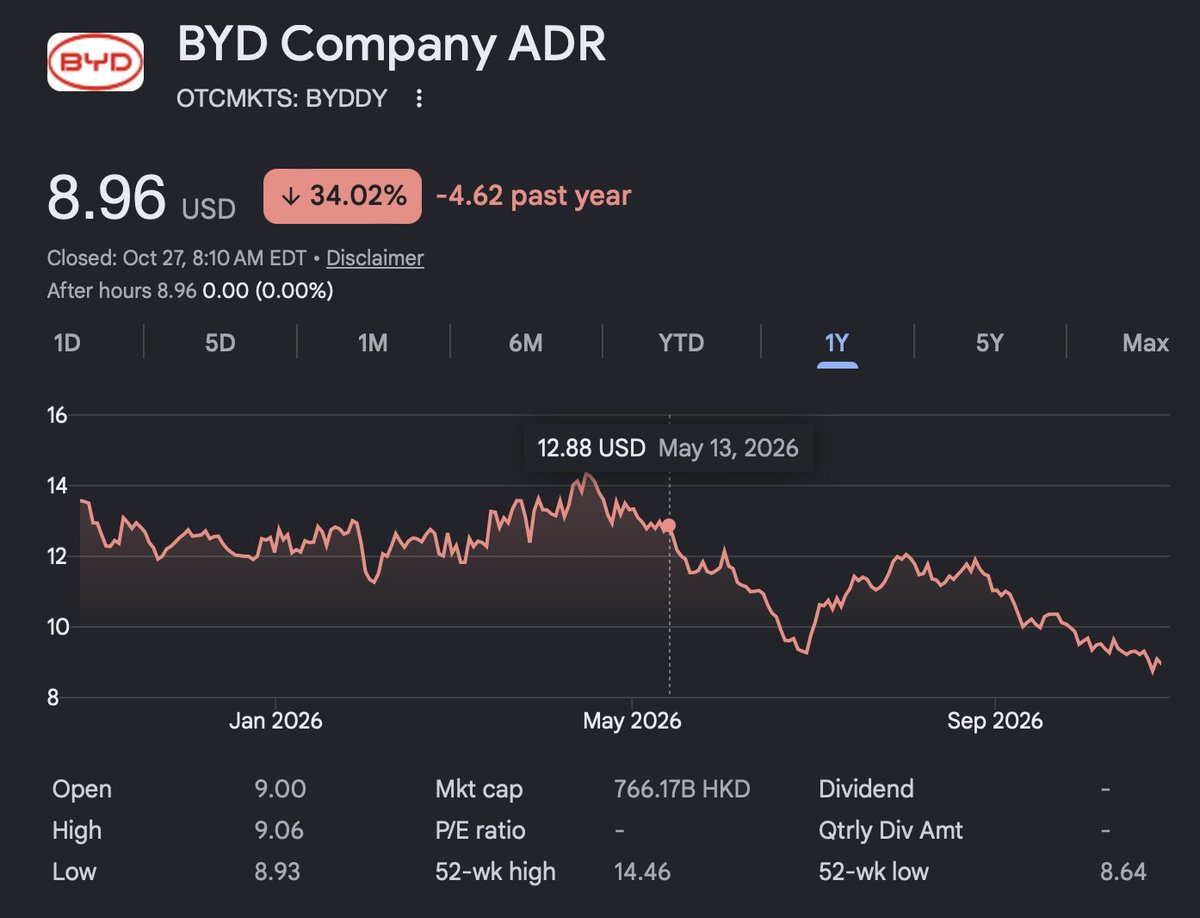Open the Disclaimer link

[x=375, y=258]
